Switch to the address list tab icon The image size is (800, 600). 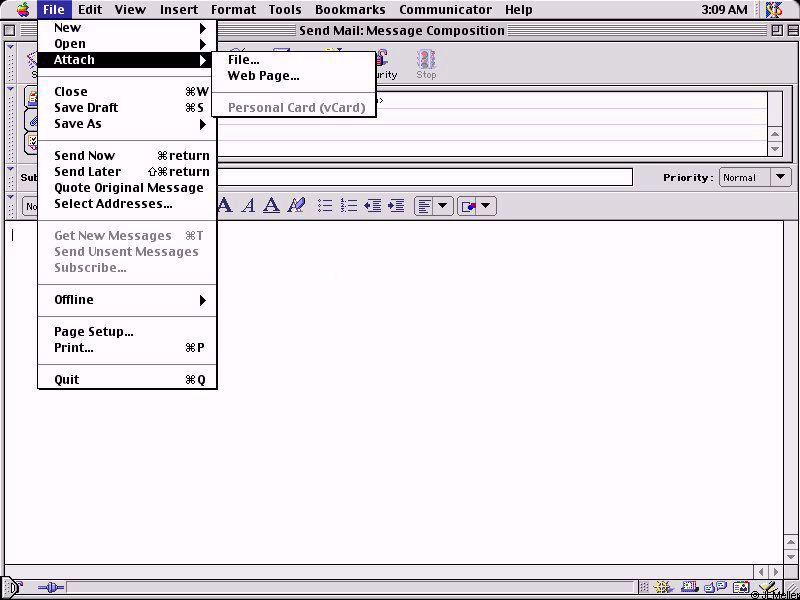coord(33,98)
